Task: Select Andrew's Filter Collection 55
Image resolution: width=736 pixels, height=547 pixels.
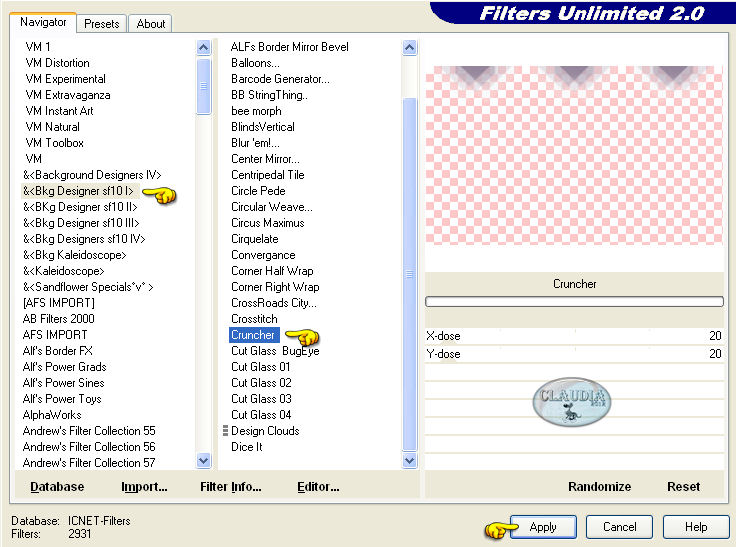Action: [89, 431]
